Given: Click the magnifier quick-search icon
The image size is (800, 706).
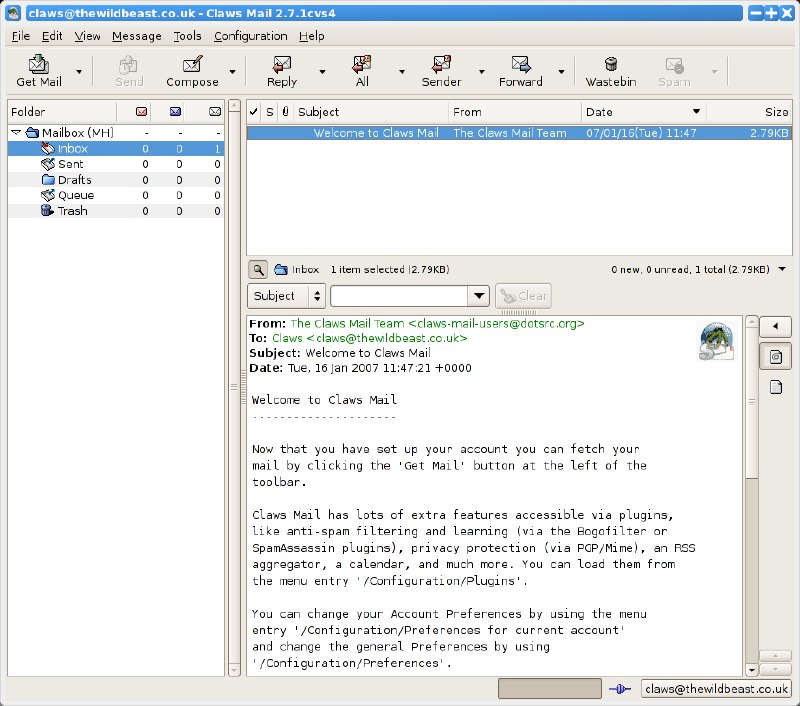Looking at the screenshot, I should [259, 269].
